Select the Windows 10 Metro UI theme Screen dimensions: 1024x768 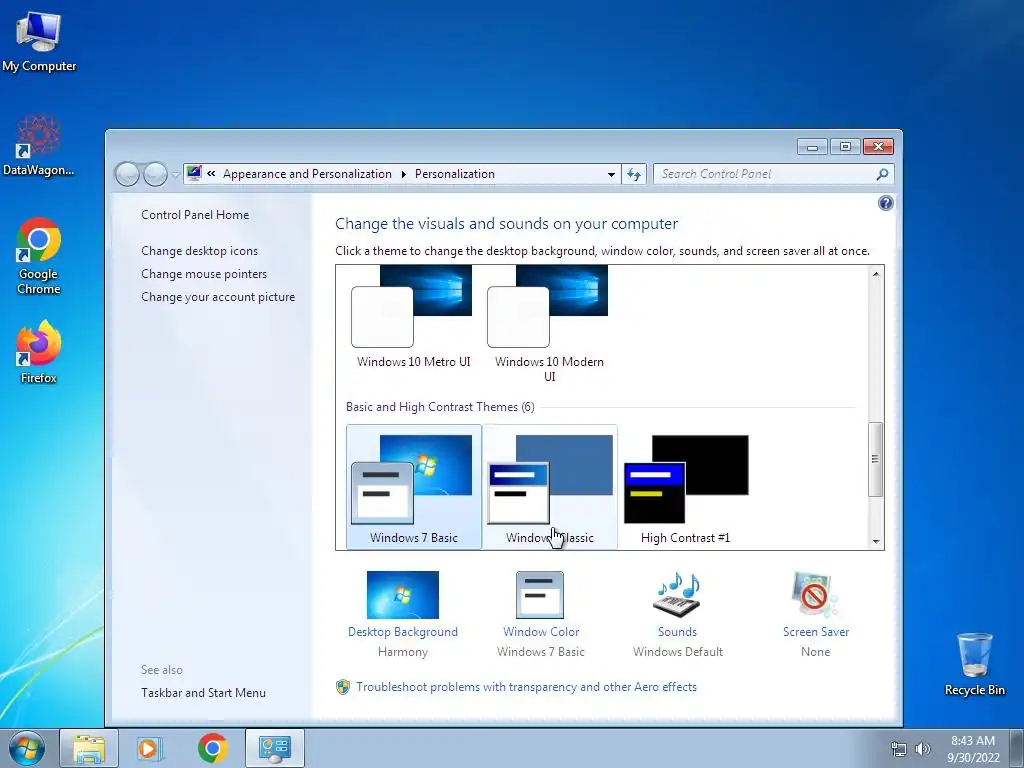click(413, 317)
